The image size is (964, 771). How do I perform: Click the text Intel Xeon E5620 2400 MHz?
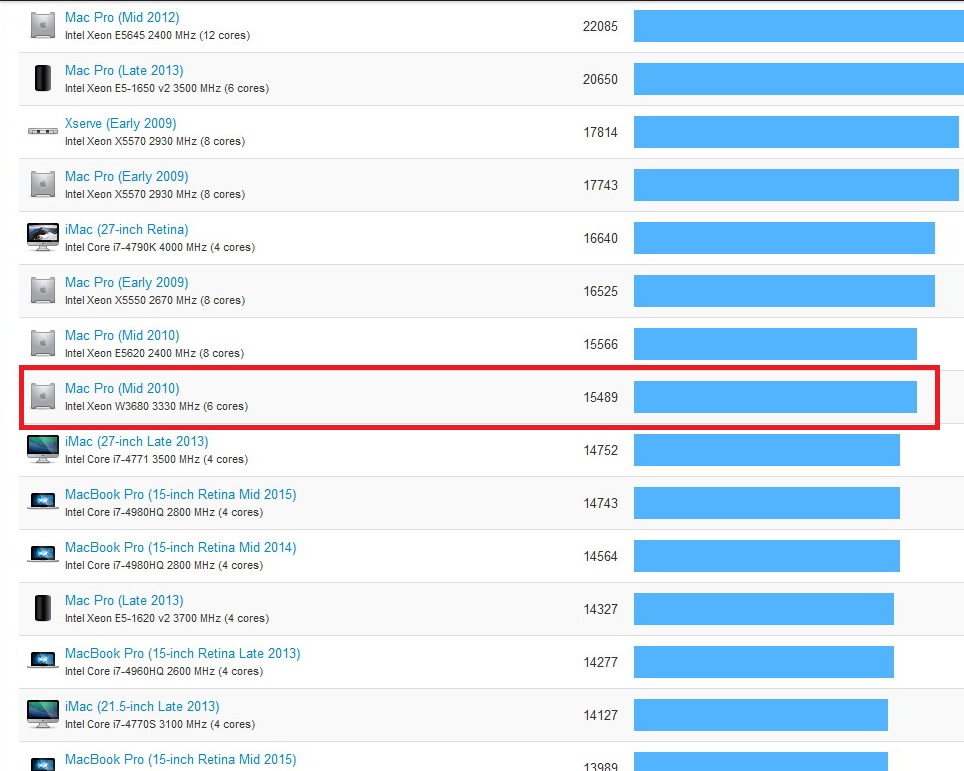(130, 353)
